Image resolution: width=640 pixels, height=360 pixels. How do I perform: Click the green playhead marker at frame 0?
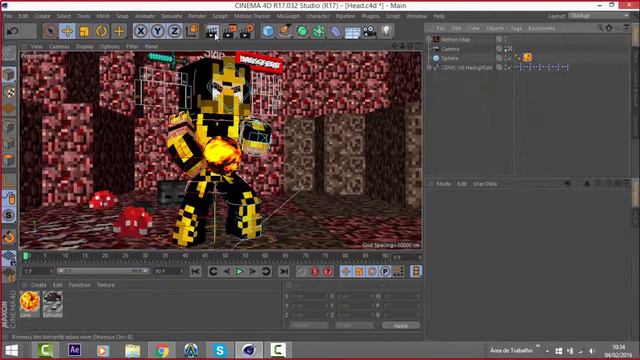[26, 256]
